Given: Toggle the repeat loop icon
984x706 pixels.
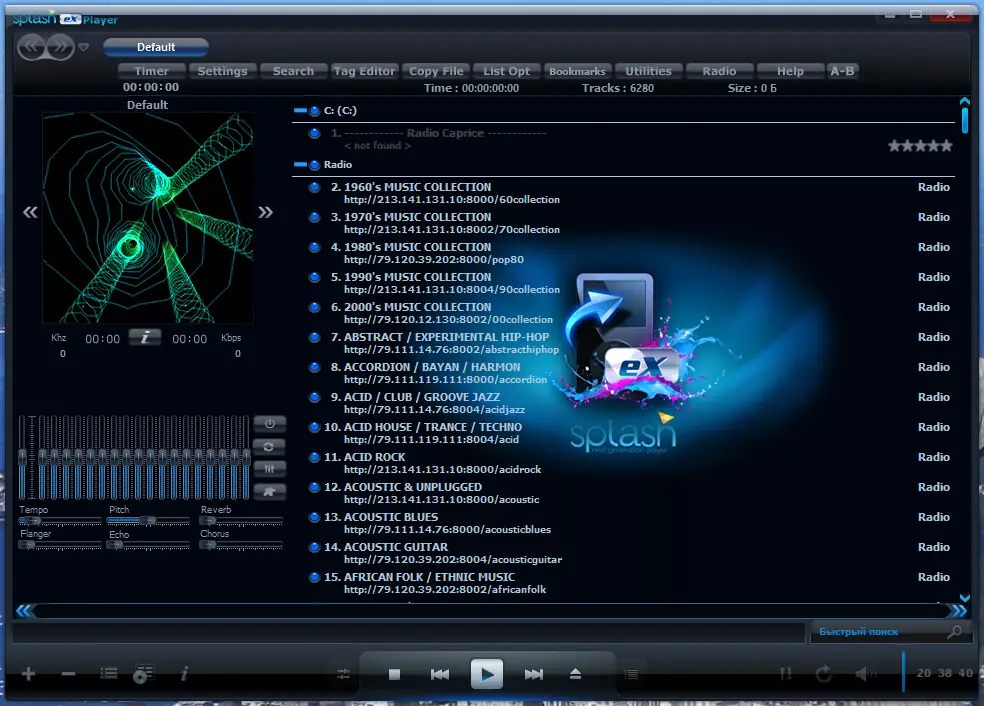Looking at the screenshot, I should [x=824, y=674].
